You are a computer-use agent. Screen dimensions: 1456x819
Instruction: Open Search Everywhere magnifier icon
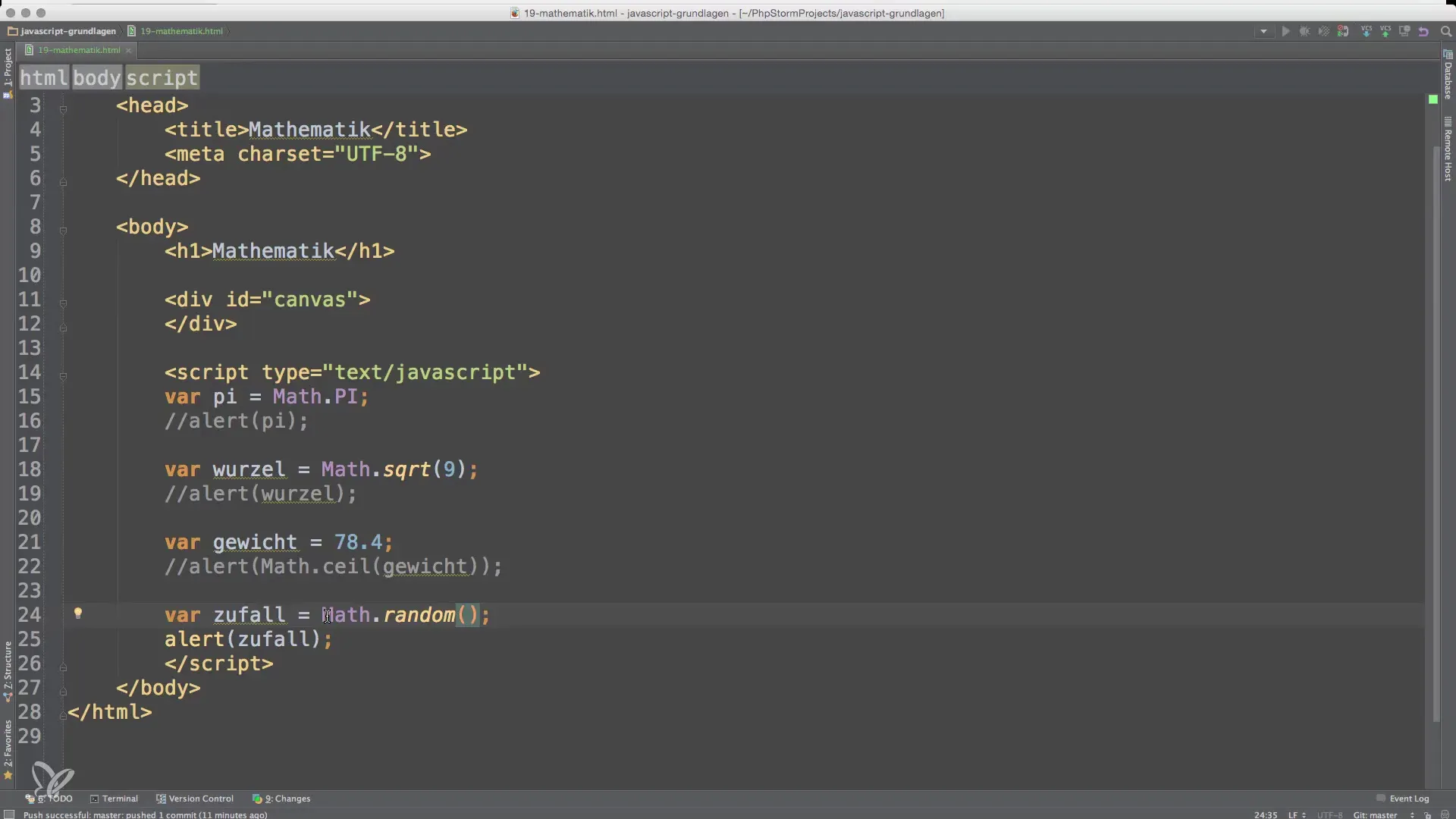pos(1445,31)
